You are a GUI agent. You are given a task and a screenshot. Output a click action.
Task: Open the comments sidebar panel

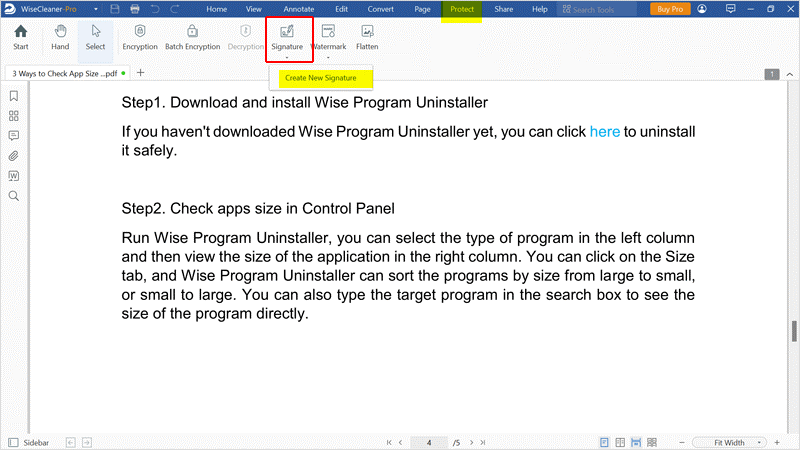pos(14,136)
